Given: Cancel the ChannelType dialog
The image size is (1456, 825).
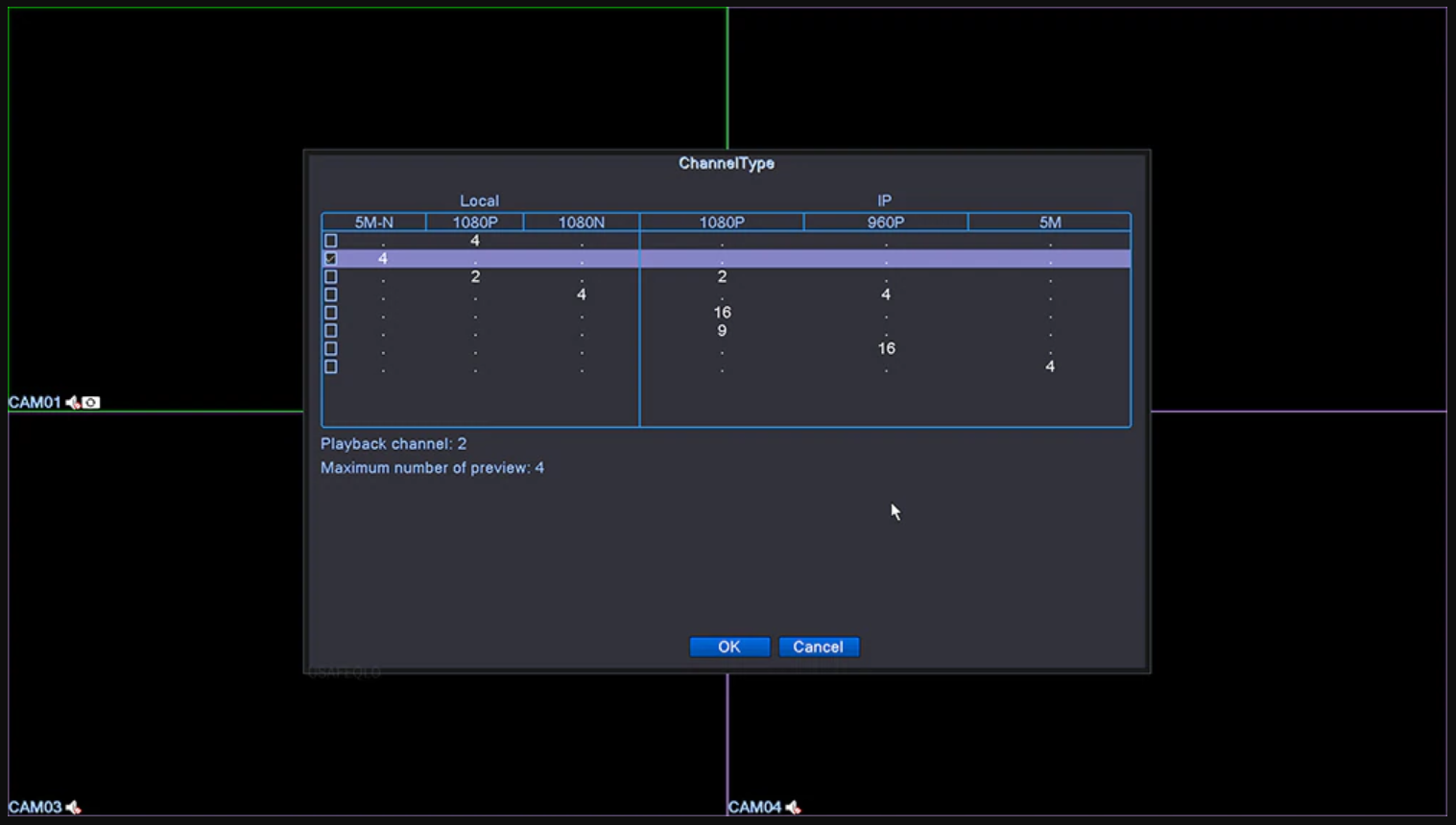Looking at the screenshot, I should pyautogui.click(x=818, y=647).
